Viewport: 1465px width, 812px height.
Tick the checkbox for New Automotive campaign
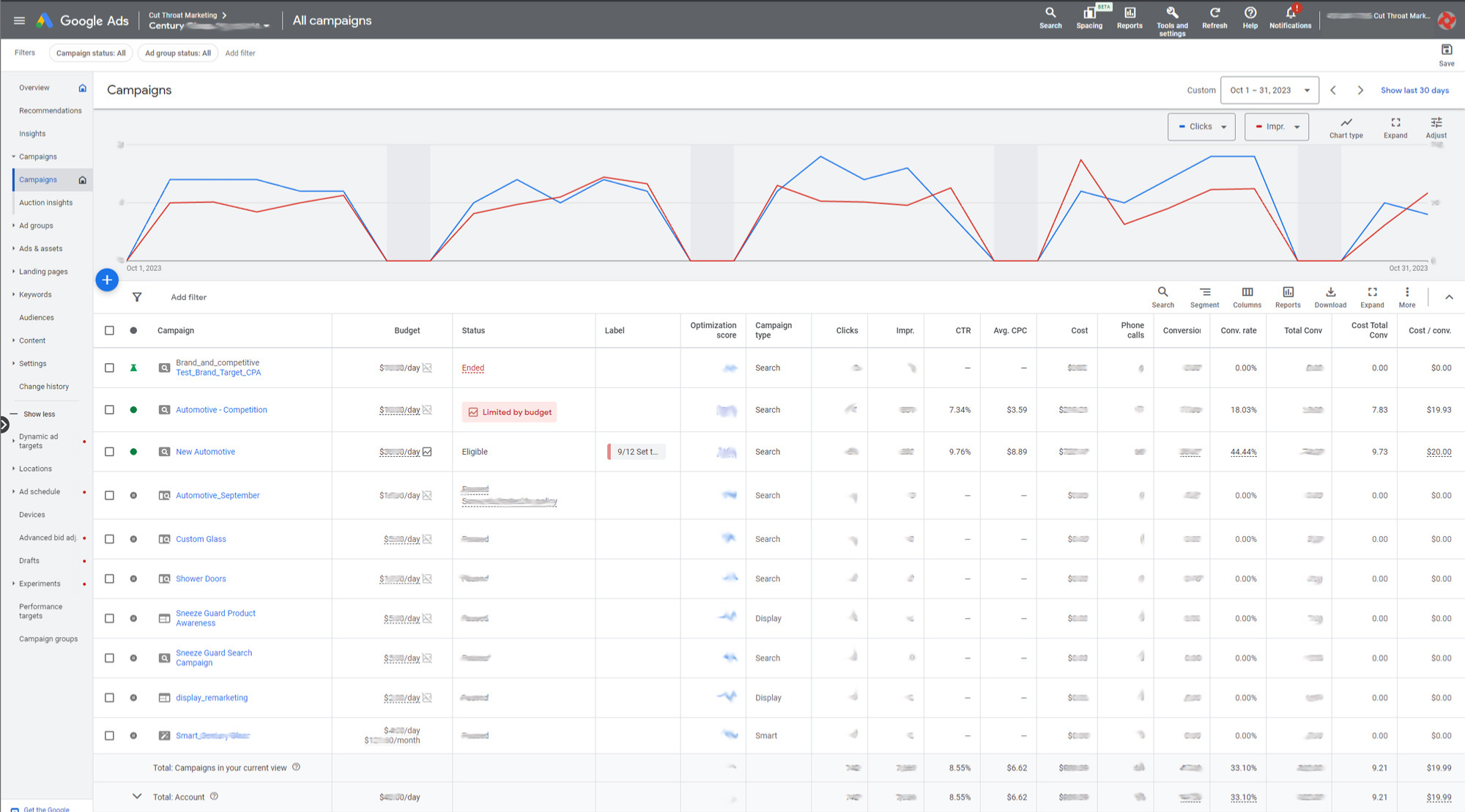tap(109, 452)
